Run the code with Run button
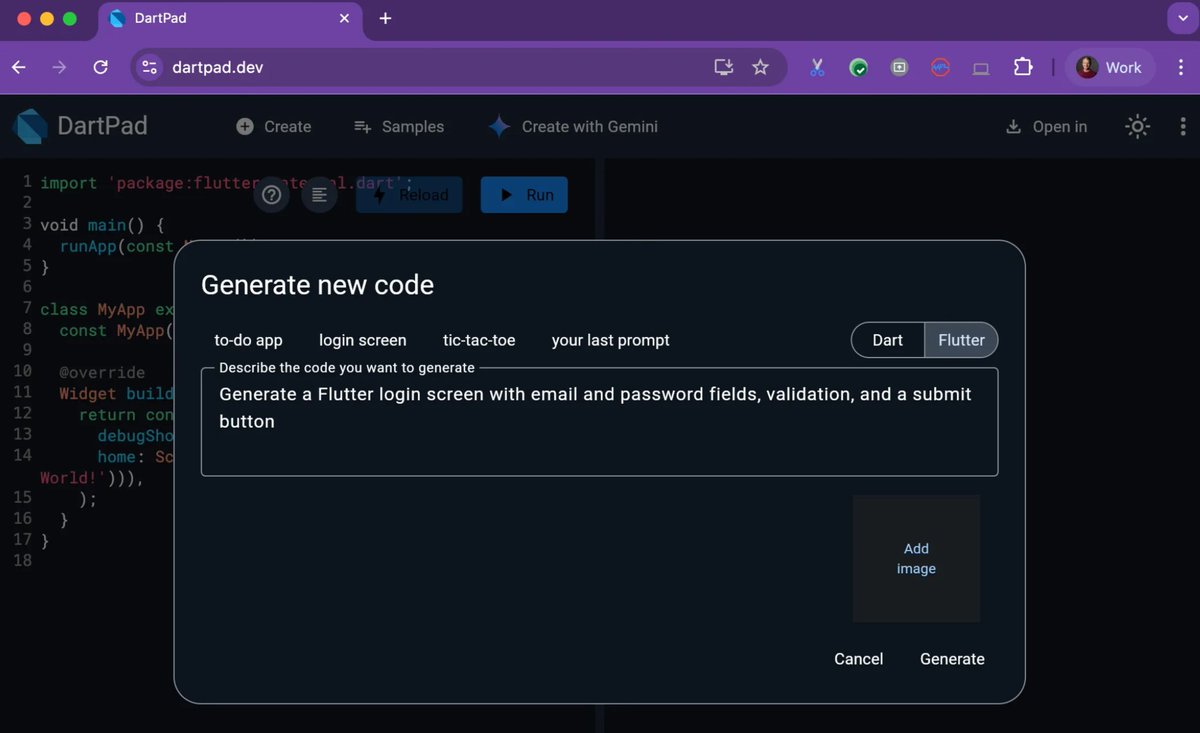The image size is (1200, 733). pos(524,195)
